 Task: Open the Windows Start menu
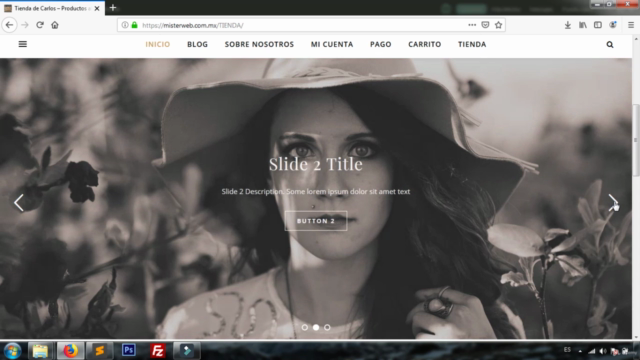click(12, 351)
